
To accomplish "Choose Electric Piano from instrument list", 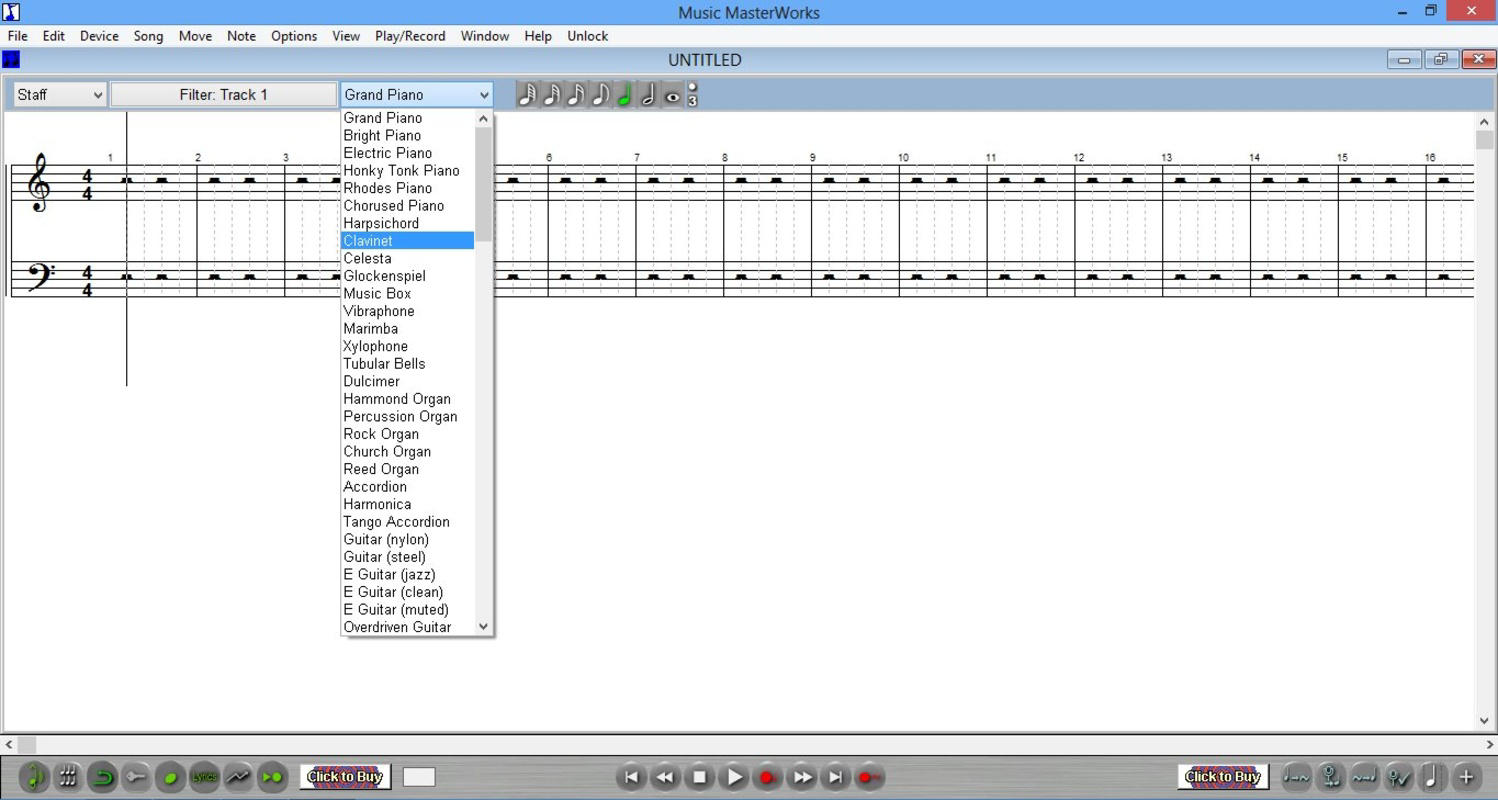I will (x=407, y=153).
